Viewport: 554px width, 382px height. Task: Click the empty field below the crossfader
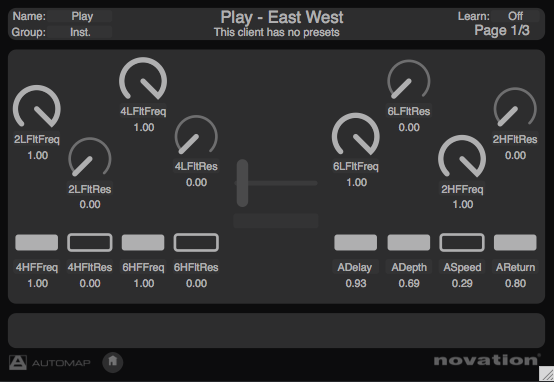[x=276, y=221]
